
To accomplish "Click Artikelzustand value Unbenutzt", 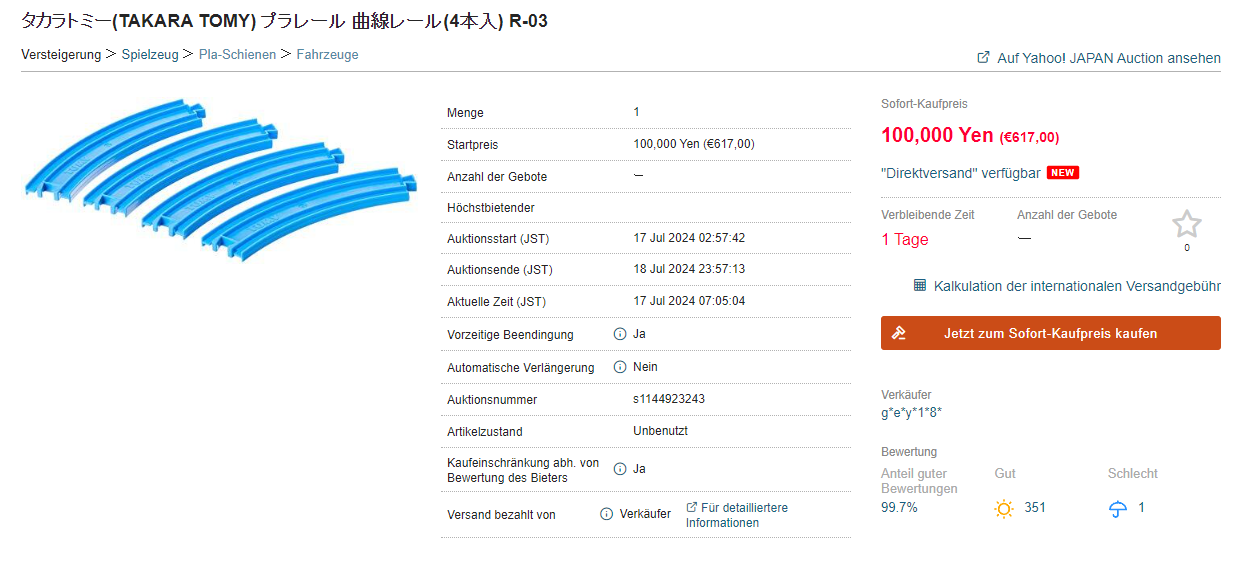I will point(661,431).
